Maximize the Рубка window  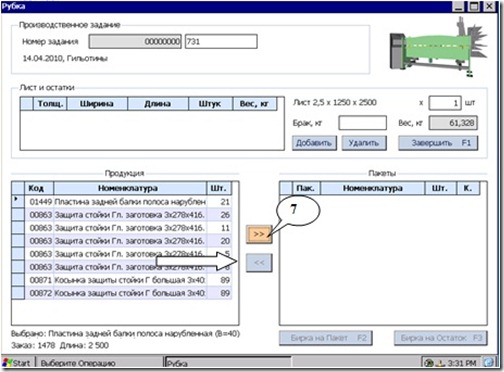(474, 6)
